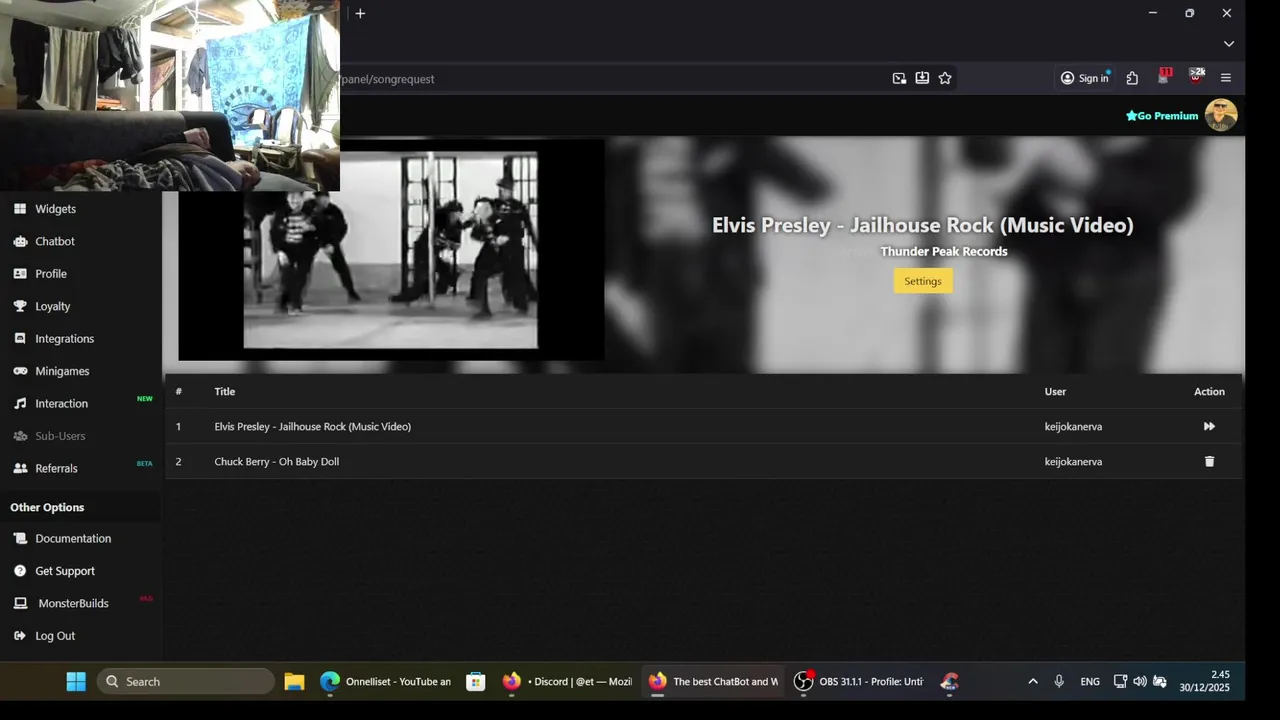
Task: Open the Minigames section
Action: pos(62,371)
